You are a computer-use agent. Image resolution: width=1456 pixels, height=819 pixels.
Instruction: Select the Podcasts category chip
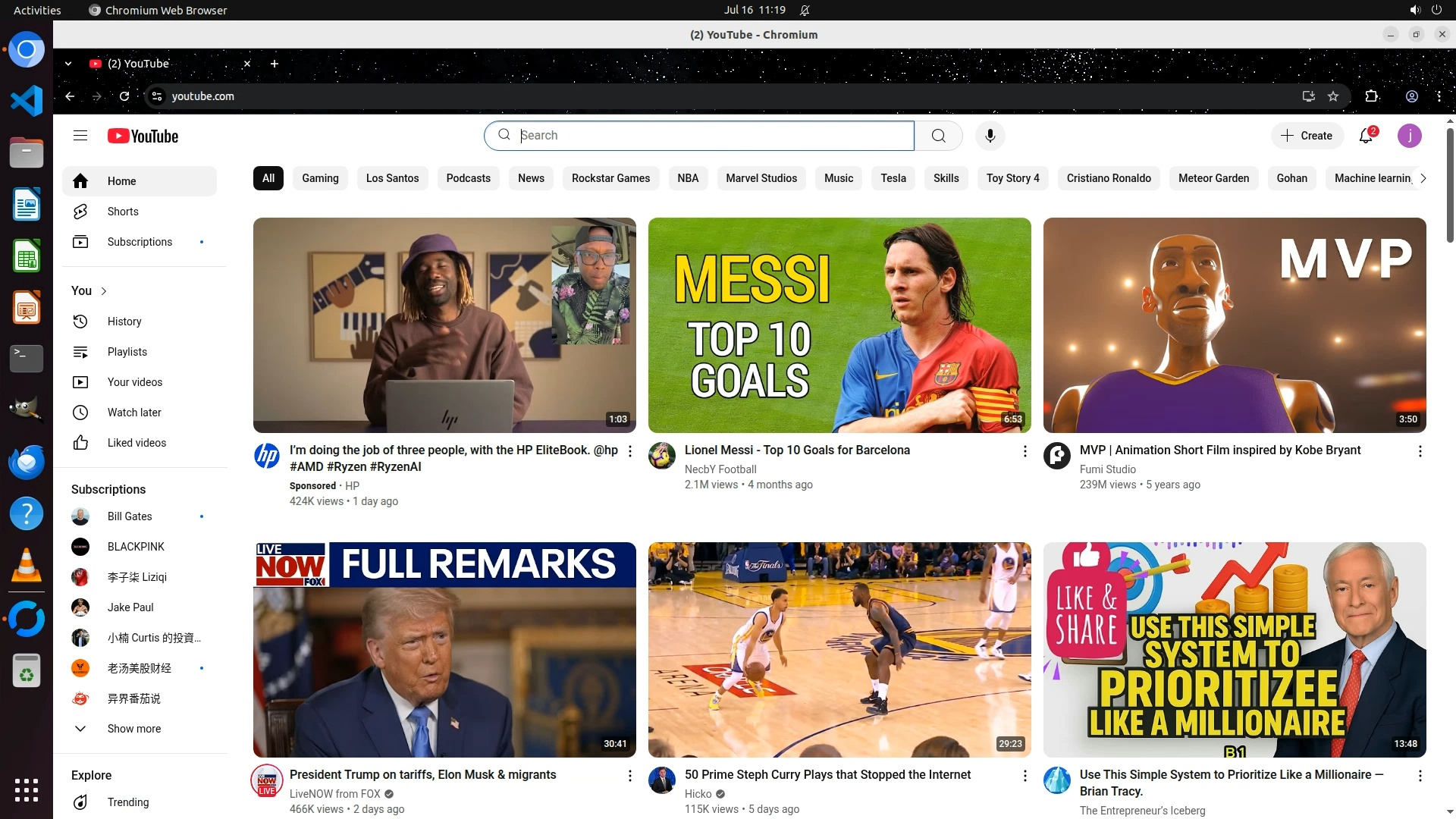click(x=468, y=178)
